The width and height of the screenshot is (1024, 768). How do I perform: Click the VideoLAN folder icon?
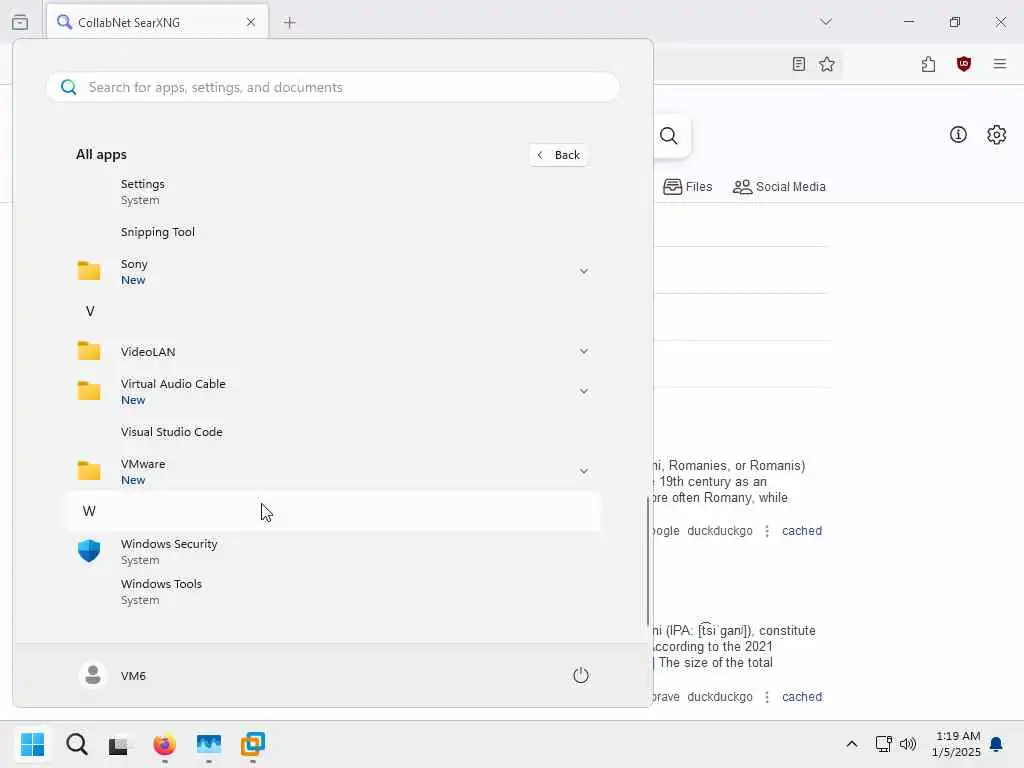coord(89,351)
